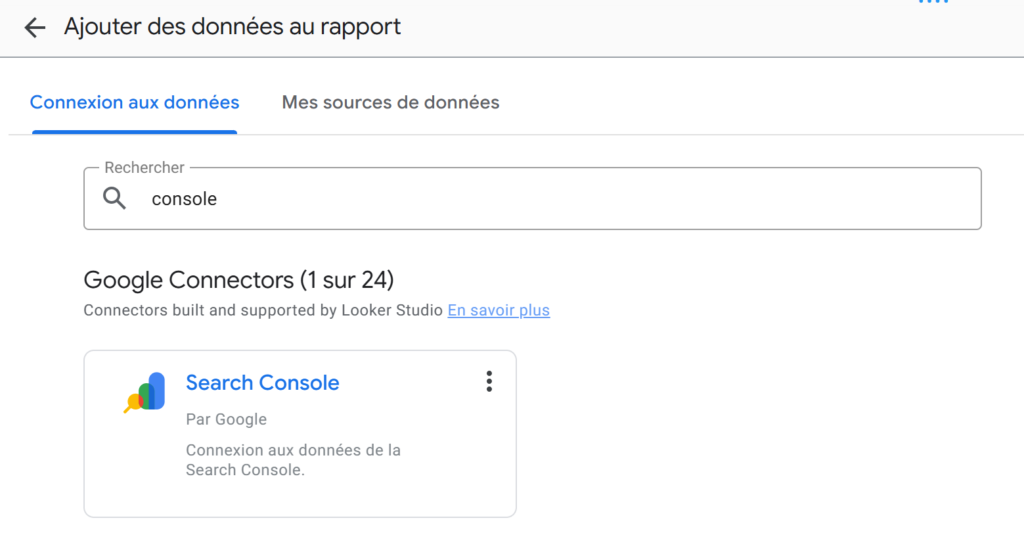The width and height of the screenshot is (1024, 537).
Task: Click the Ajouter des données au rapport title
Action: pyautogui.click(x=232, y=27)
